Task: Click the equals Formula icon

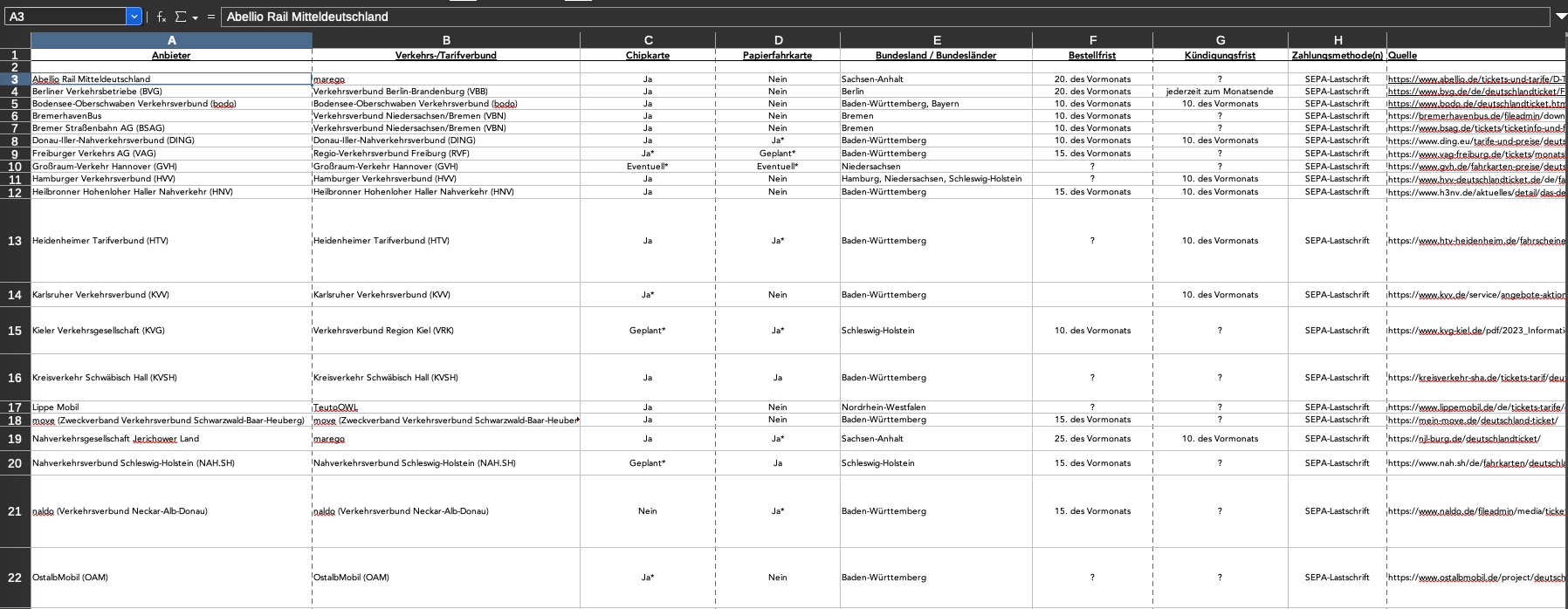Action: 210,17
